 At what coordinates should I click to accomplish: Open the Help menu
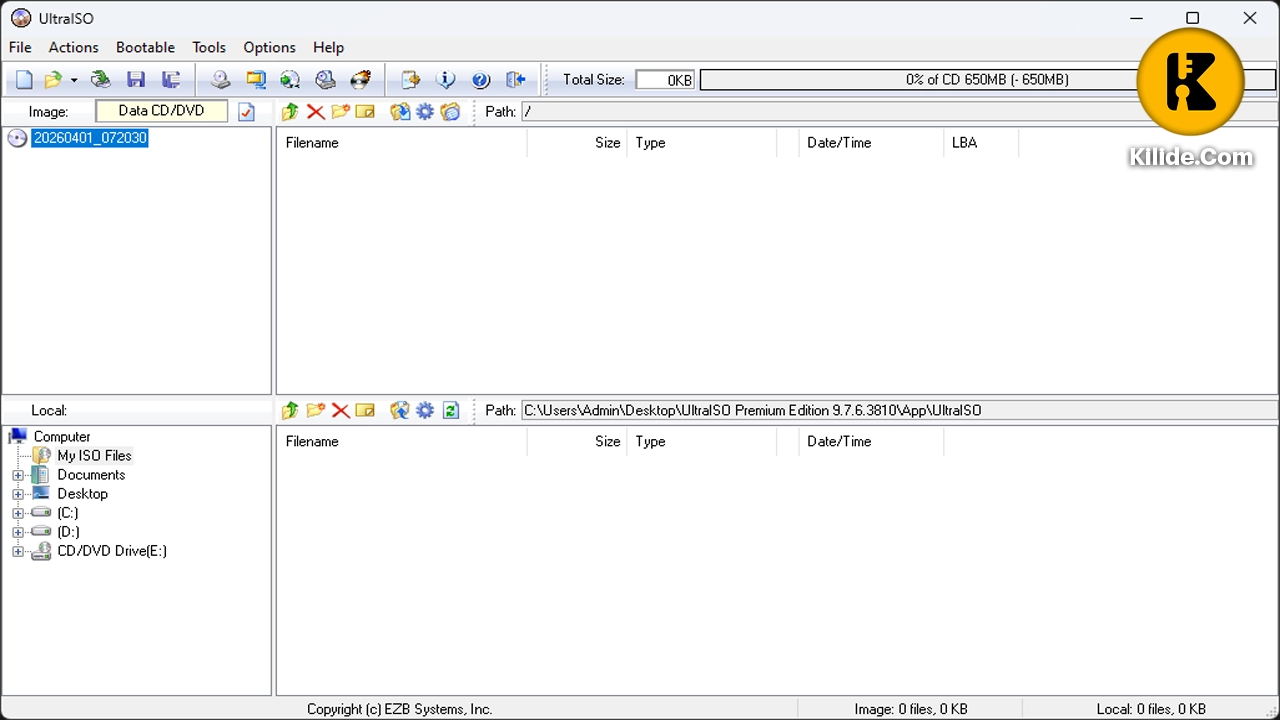point(328,47)
